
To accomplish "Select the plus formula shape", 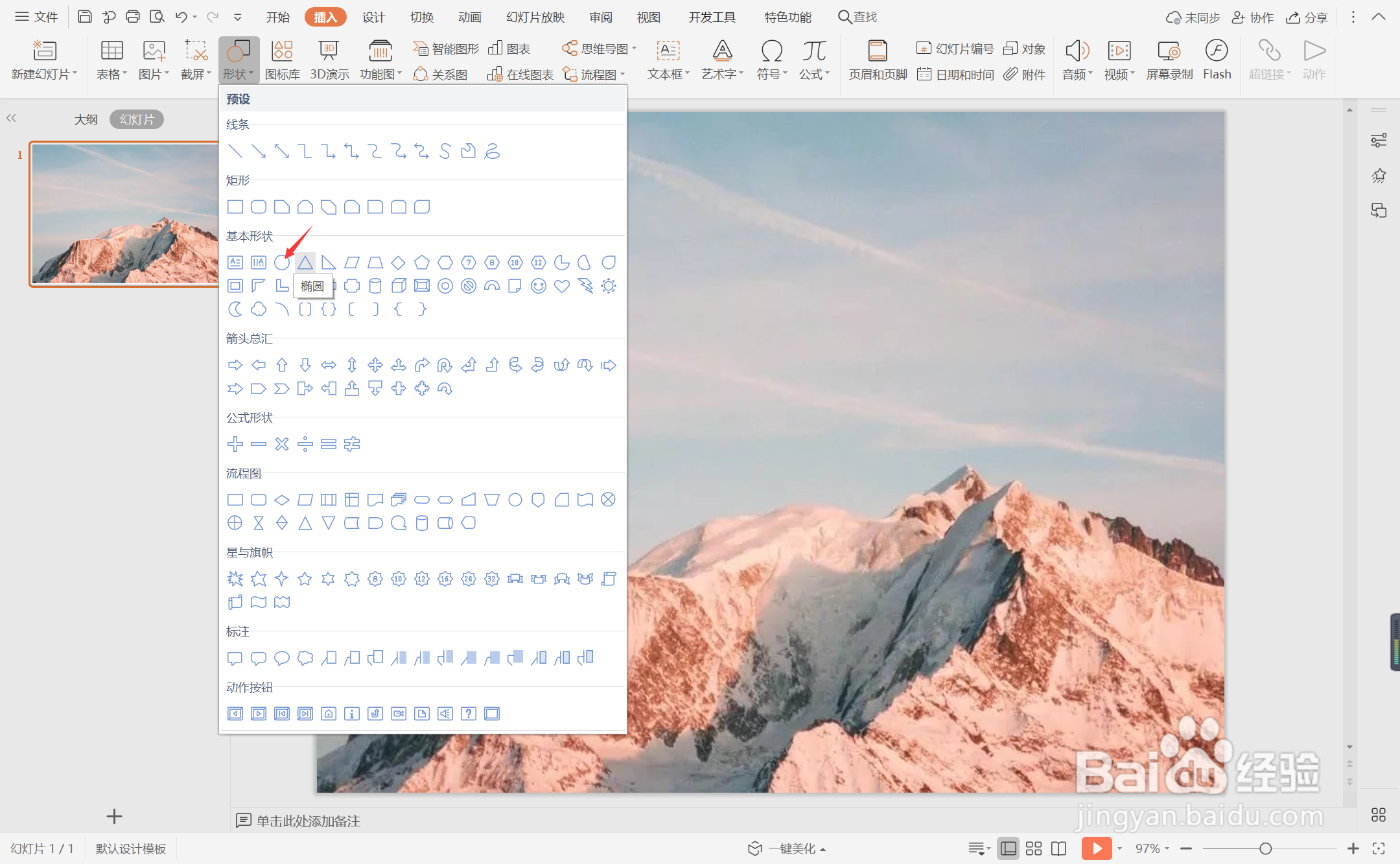I will click(x=235, y=444).
